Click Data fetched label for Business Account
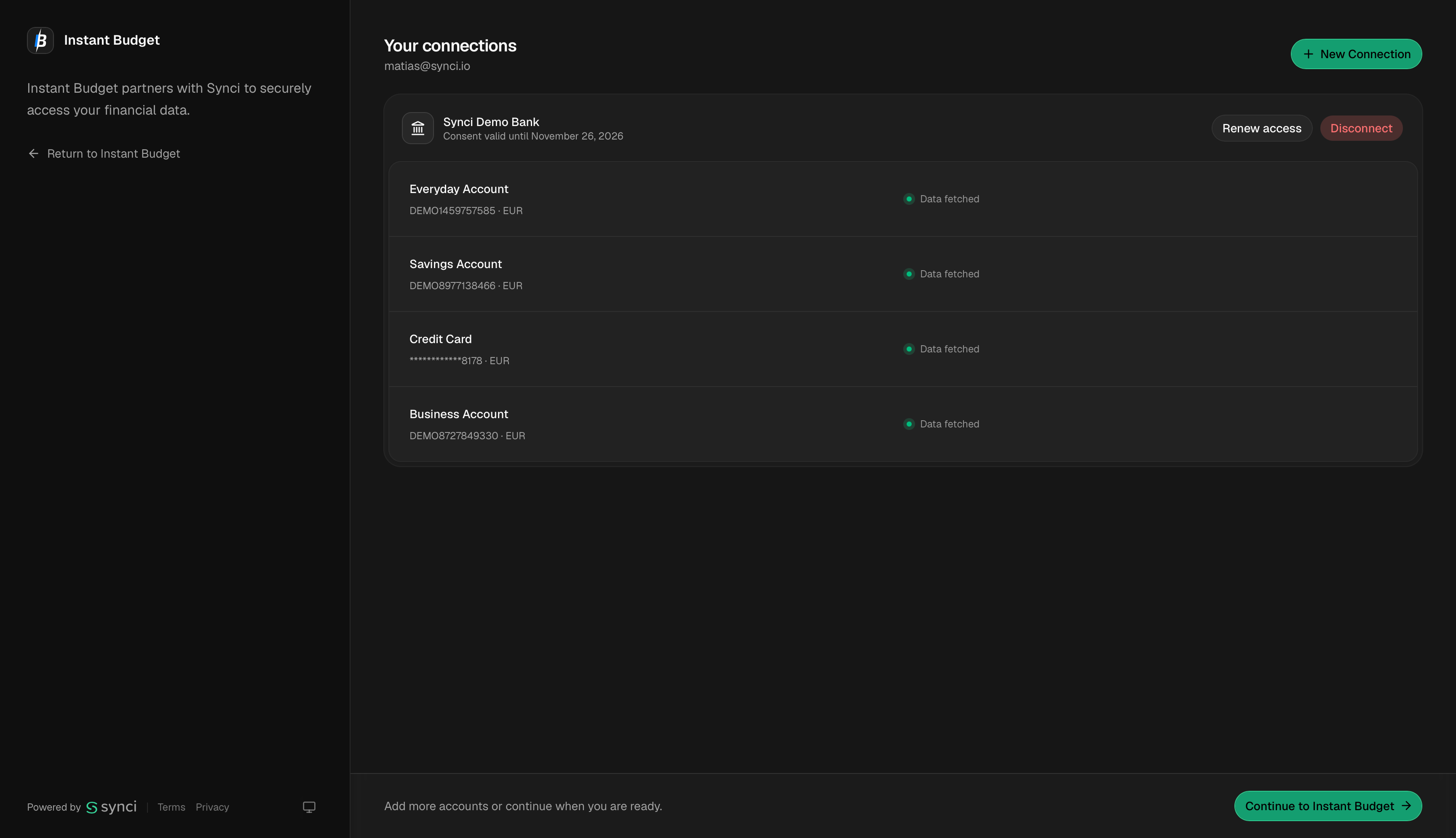1456x838 pixels. pyautogui.click(x=949, y=424)
